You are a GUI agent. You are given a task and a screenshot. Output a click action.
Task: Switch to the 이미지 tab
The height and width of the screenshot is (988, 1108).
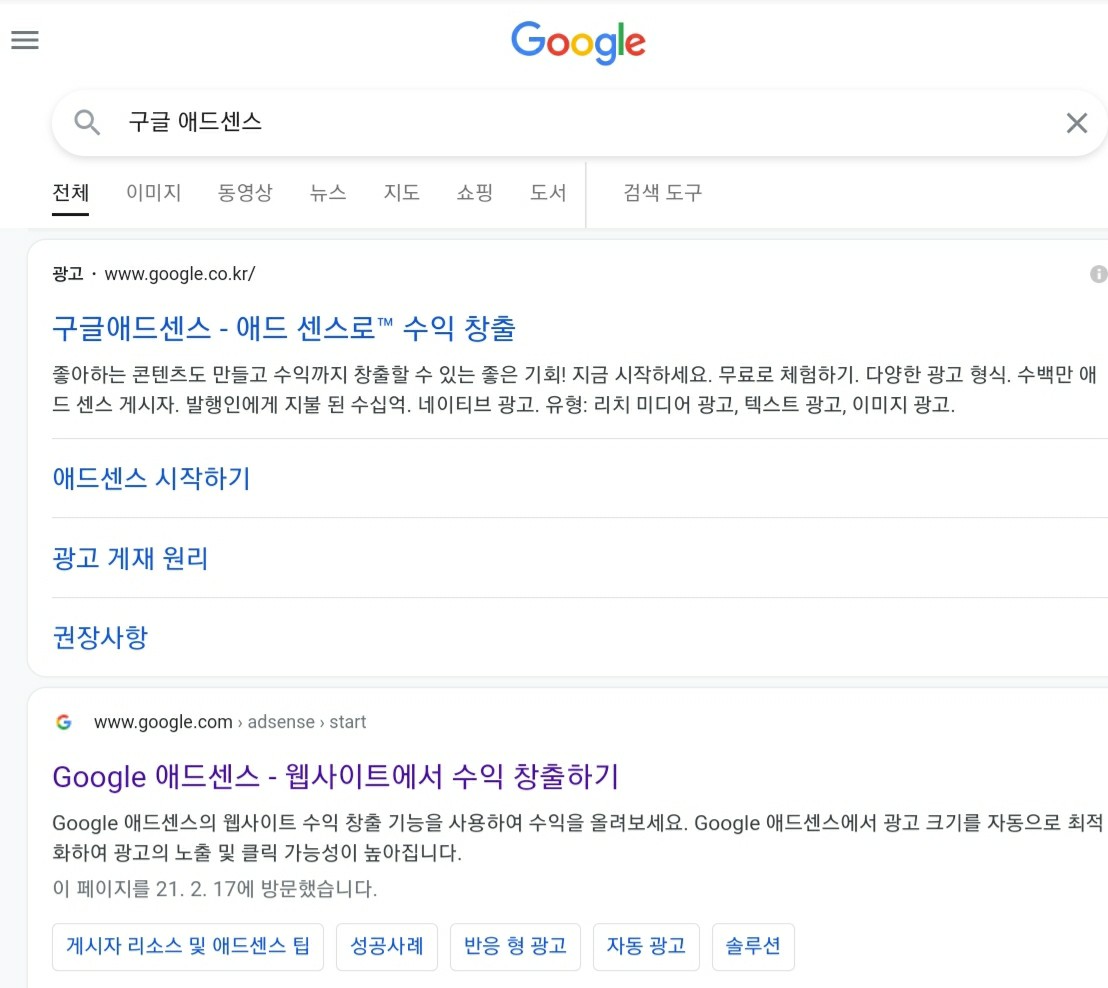[153, 192]
